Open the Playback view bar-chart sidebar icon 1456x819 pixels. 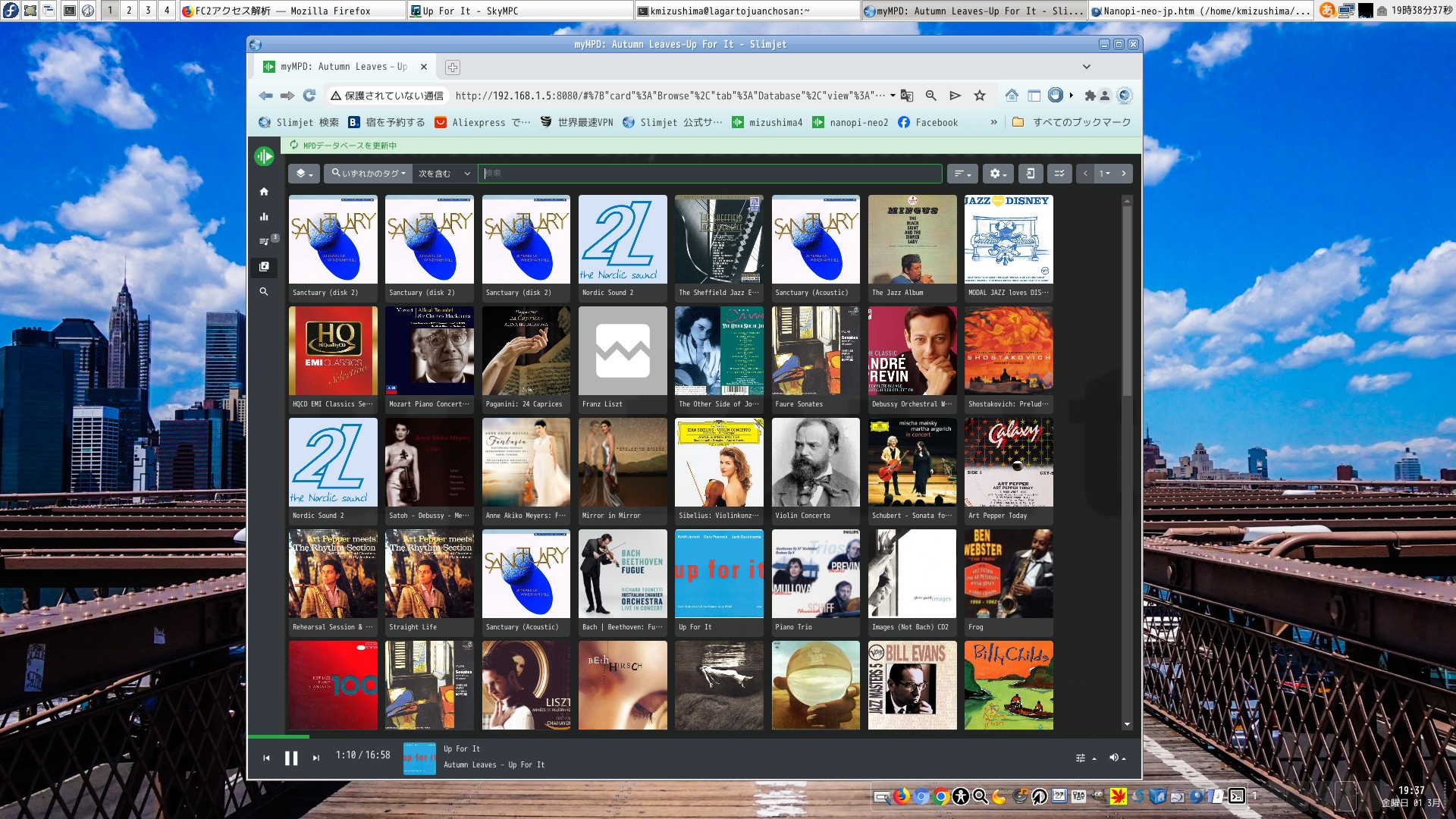coord(264,217)
